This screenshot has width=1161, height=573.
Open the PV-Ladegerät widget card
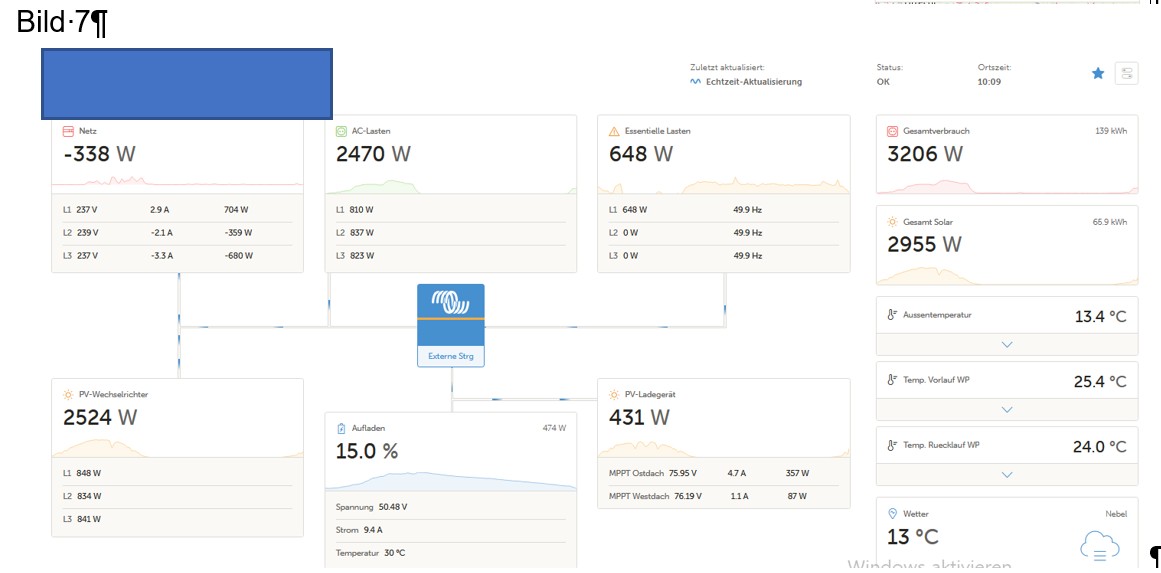pos(723,443)
